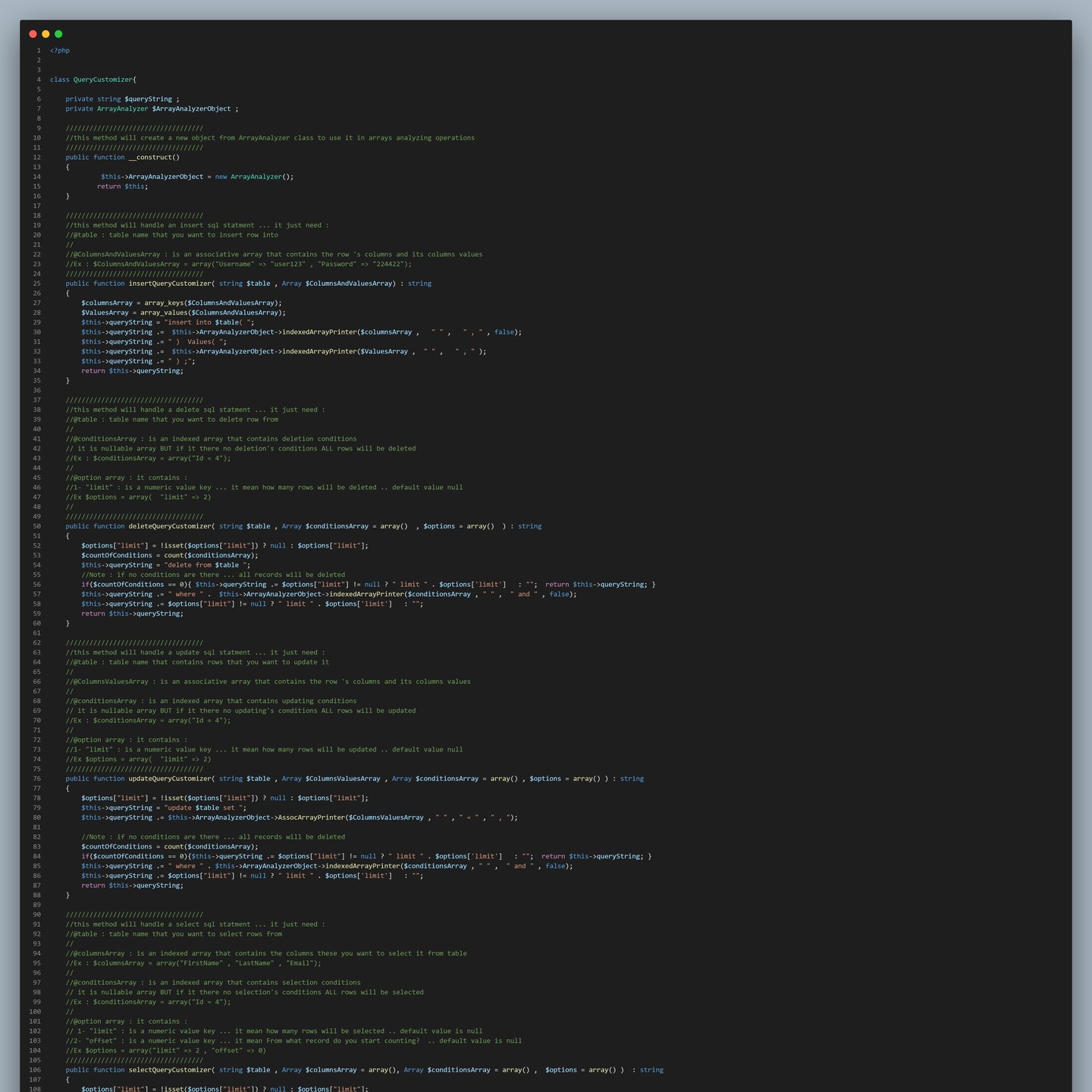Click the comment "handle a select sql statment"

coord(196,924)
